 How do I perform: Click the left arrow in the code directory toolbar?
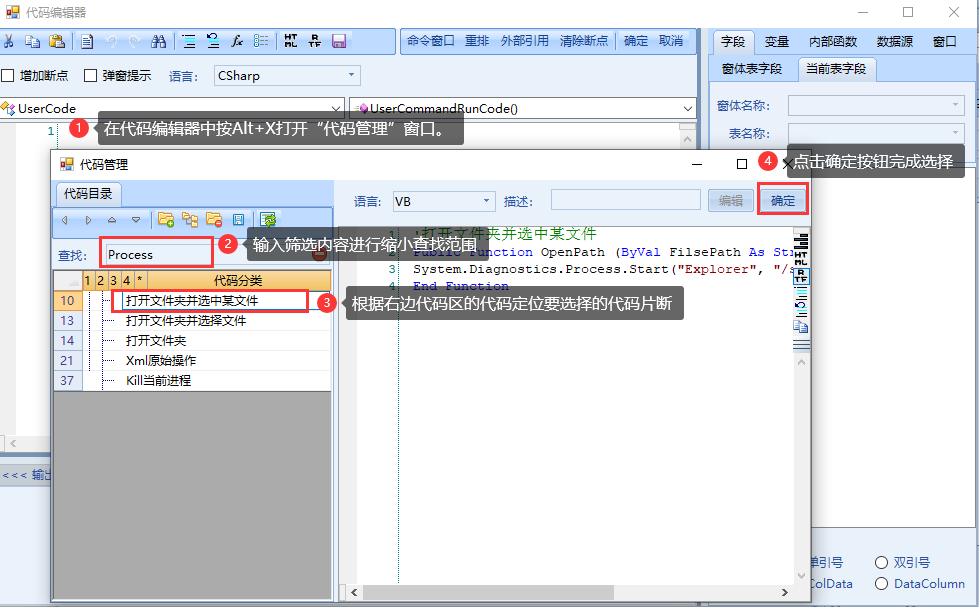[64, 220]
